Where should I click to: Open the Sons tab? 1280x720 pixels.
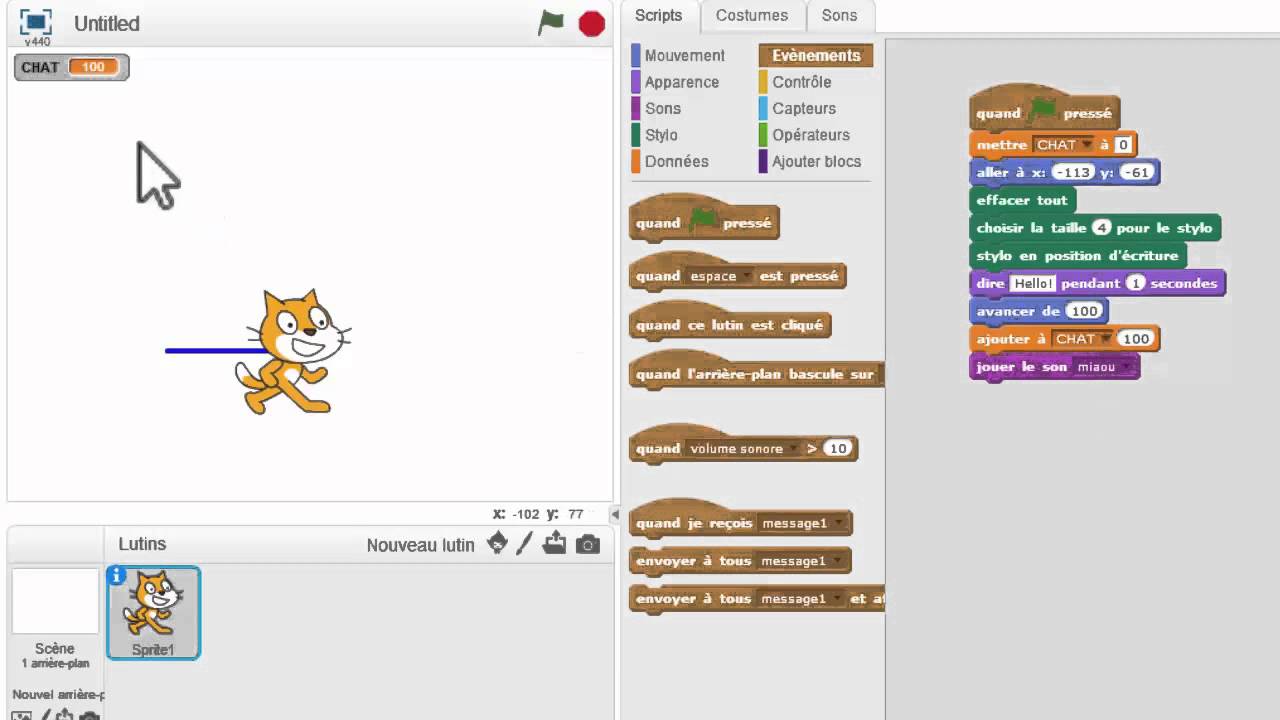click(x=839, y=15)
